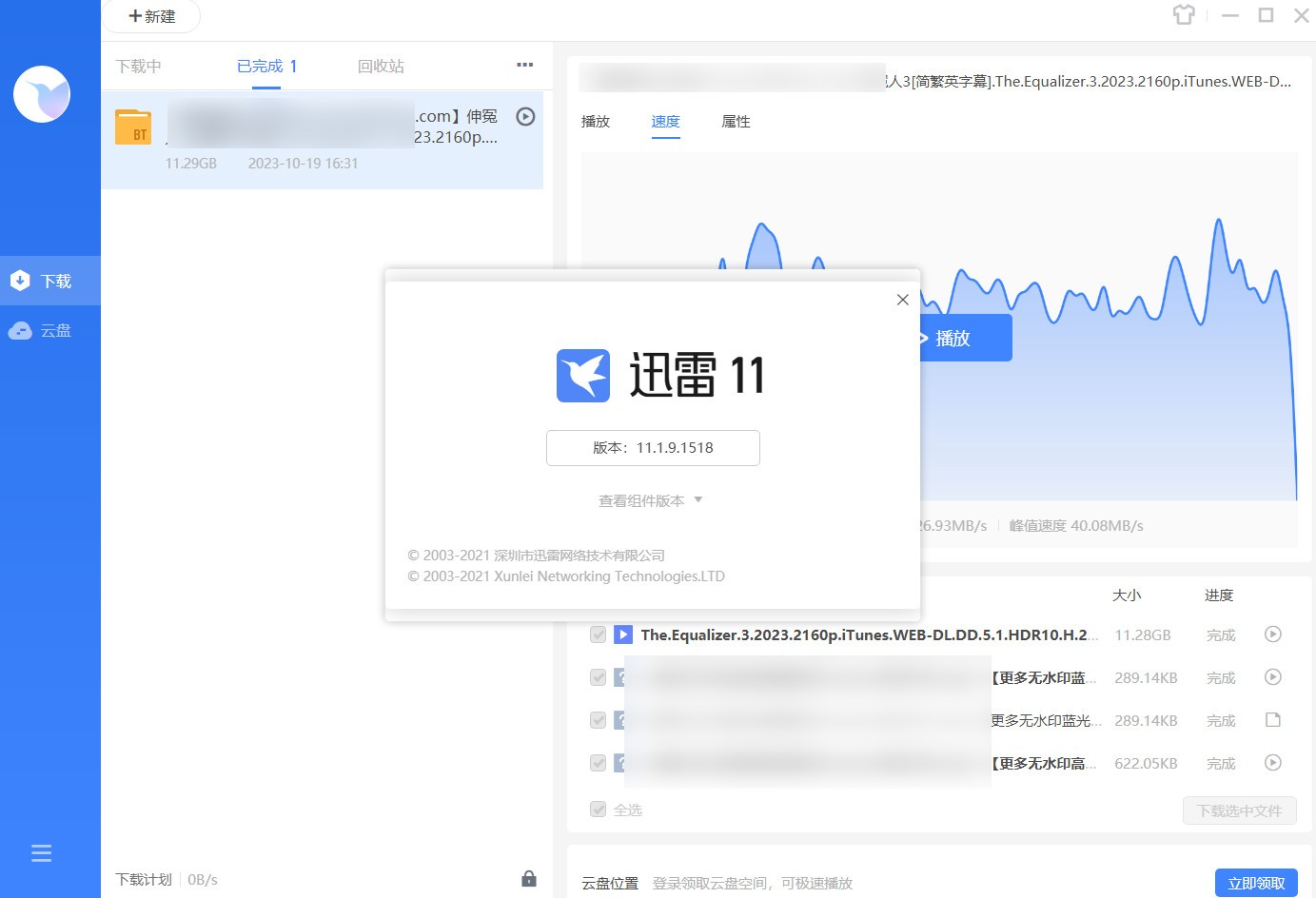Click the 11.29GB task size text
1316x898 pixels.
[191, 164]
